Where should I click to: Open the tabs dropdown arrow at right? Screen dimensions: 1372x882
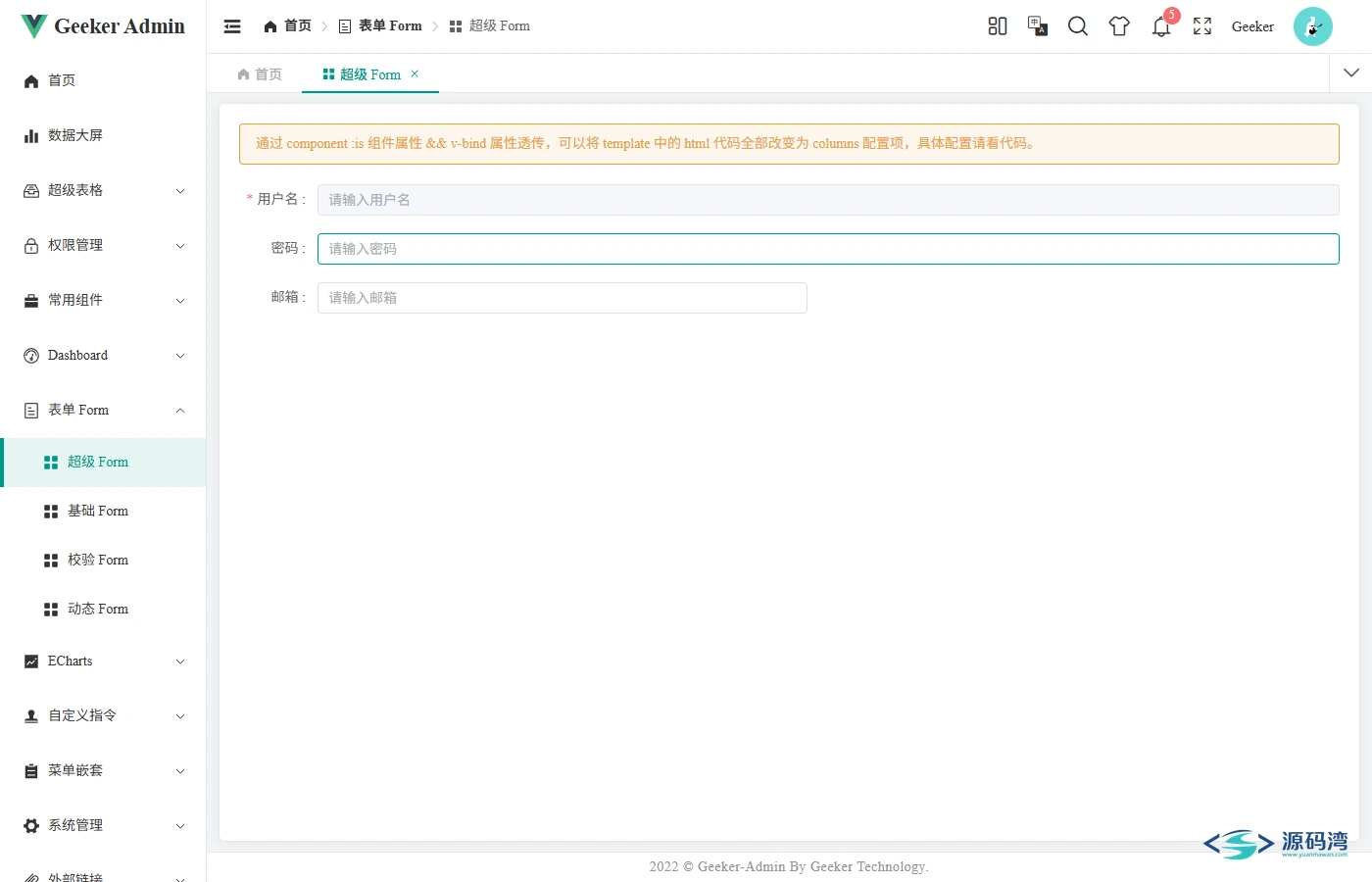click(x=1351, y=73)
